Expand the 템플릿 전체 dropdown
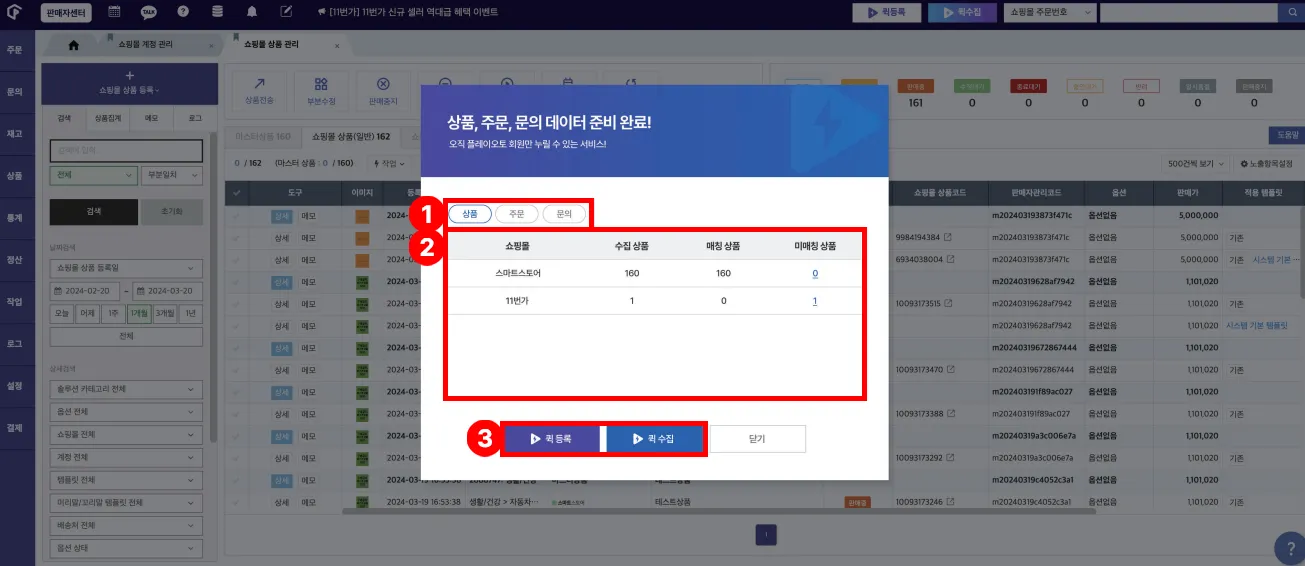The height and width of the screenshot is (566, 1305). tap(127, 480)
